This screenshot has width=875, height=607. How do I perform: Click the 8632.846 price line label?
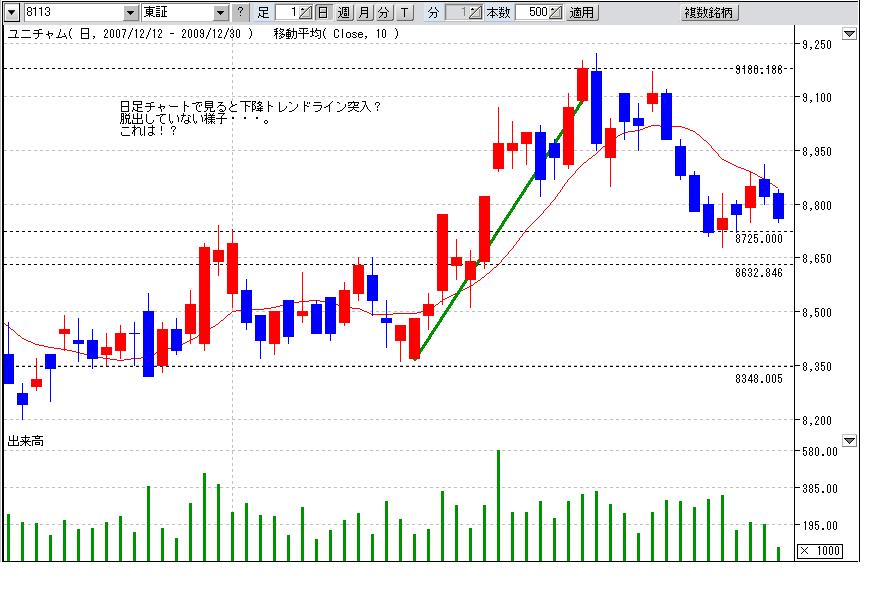[x=759, y=272]
